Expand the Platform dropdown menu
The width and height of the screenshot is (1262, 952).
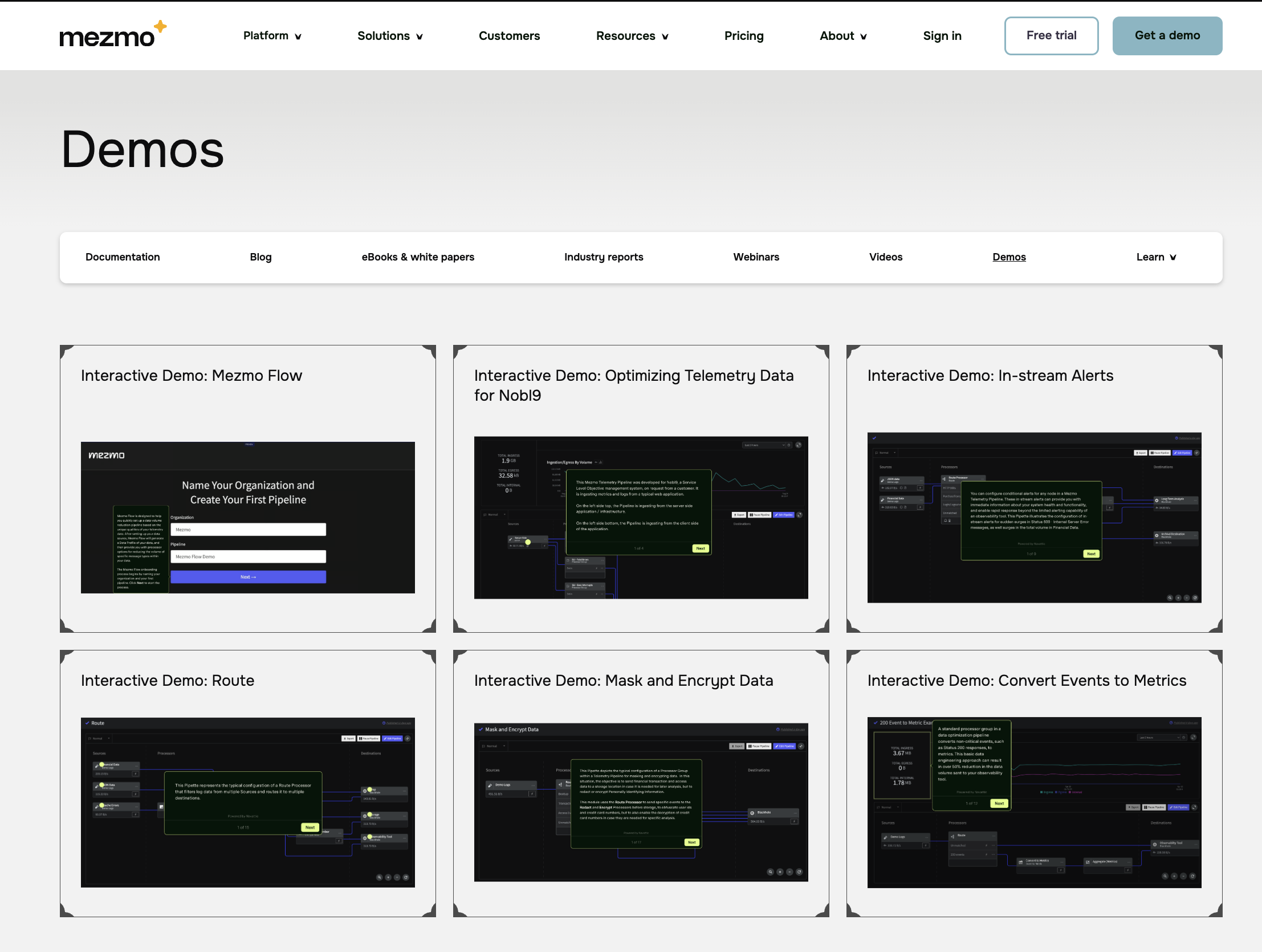click(272, 36)
